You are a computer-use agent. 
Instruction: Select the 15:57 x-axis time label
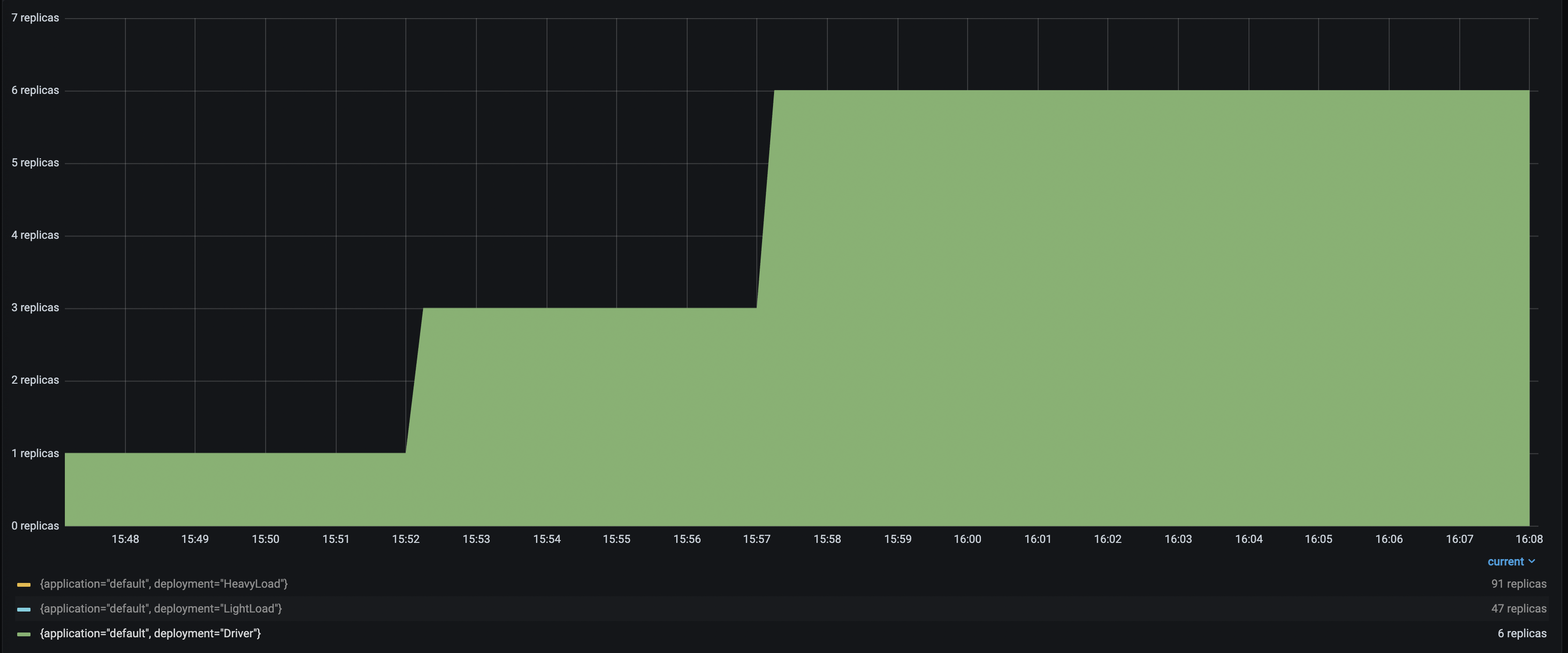[x=757, y=539]
